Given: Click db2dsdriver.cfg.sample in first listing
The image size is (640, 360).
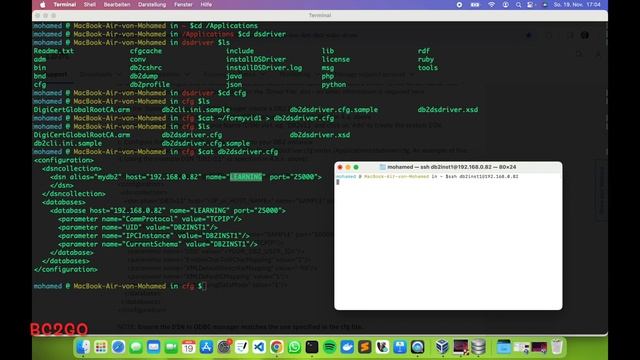Looking at the screenshot, I should point(334,109).
